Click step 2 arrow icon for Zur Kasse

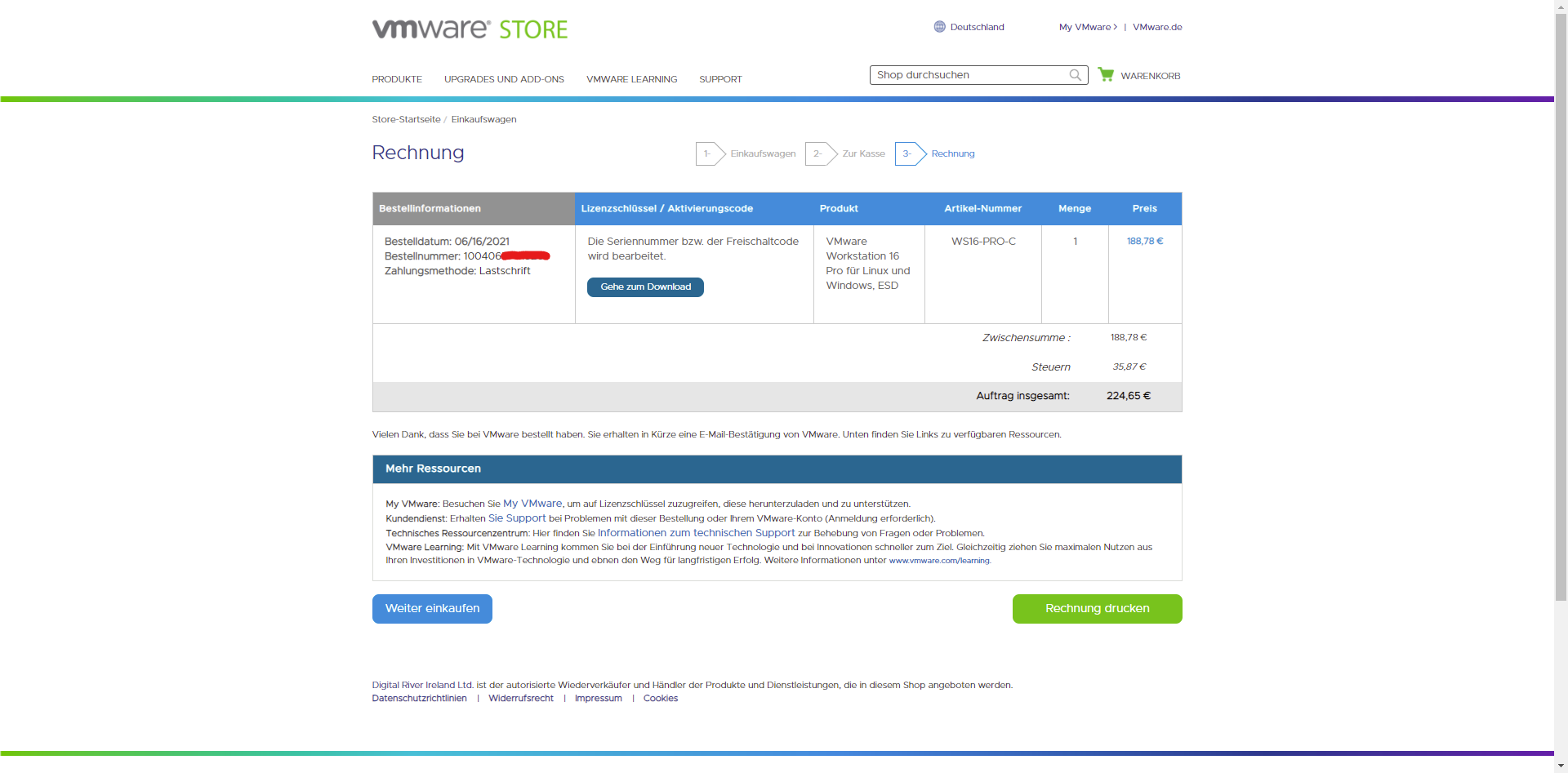click(821, 153)
